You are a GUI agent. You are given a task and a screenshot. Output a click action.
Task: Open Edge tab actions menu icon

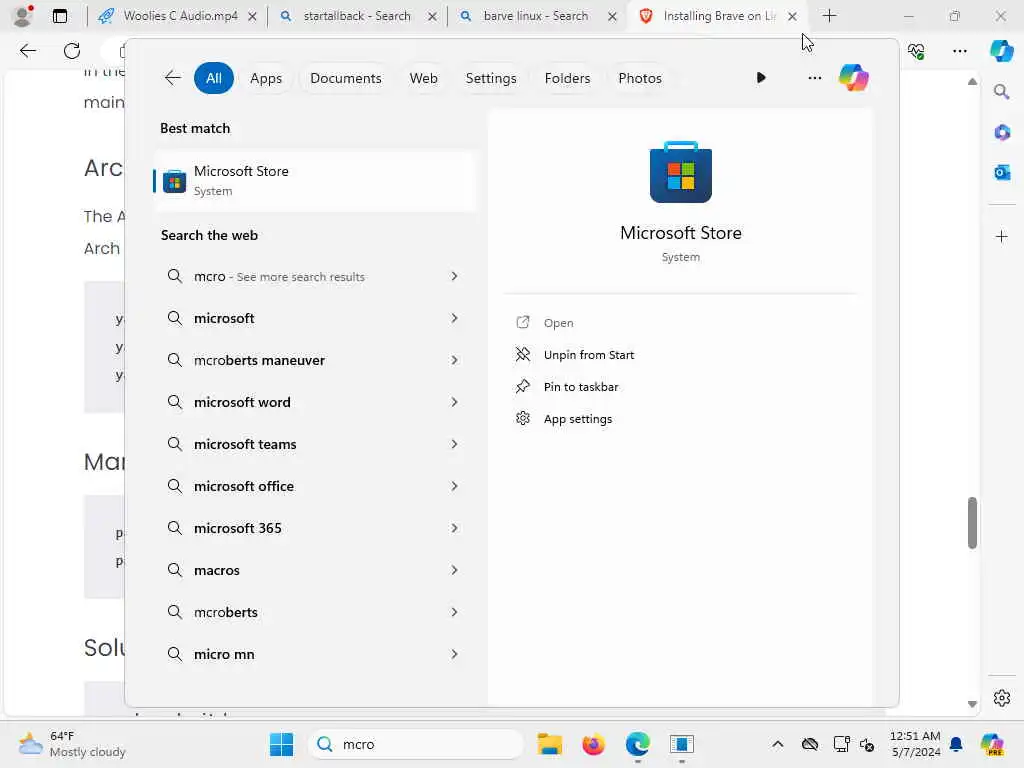click(59, 16)
